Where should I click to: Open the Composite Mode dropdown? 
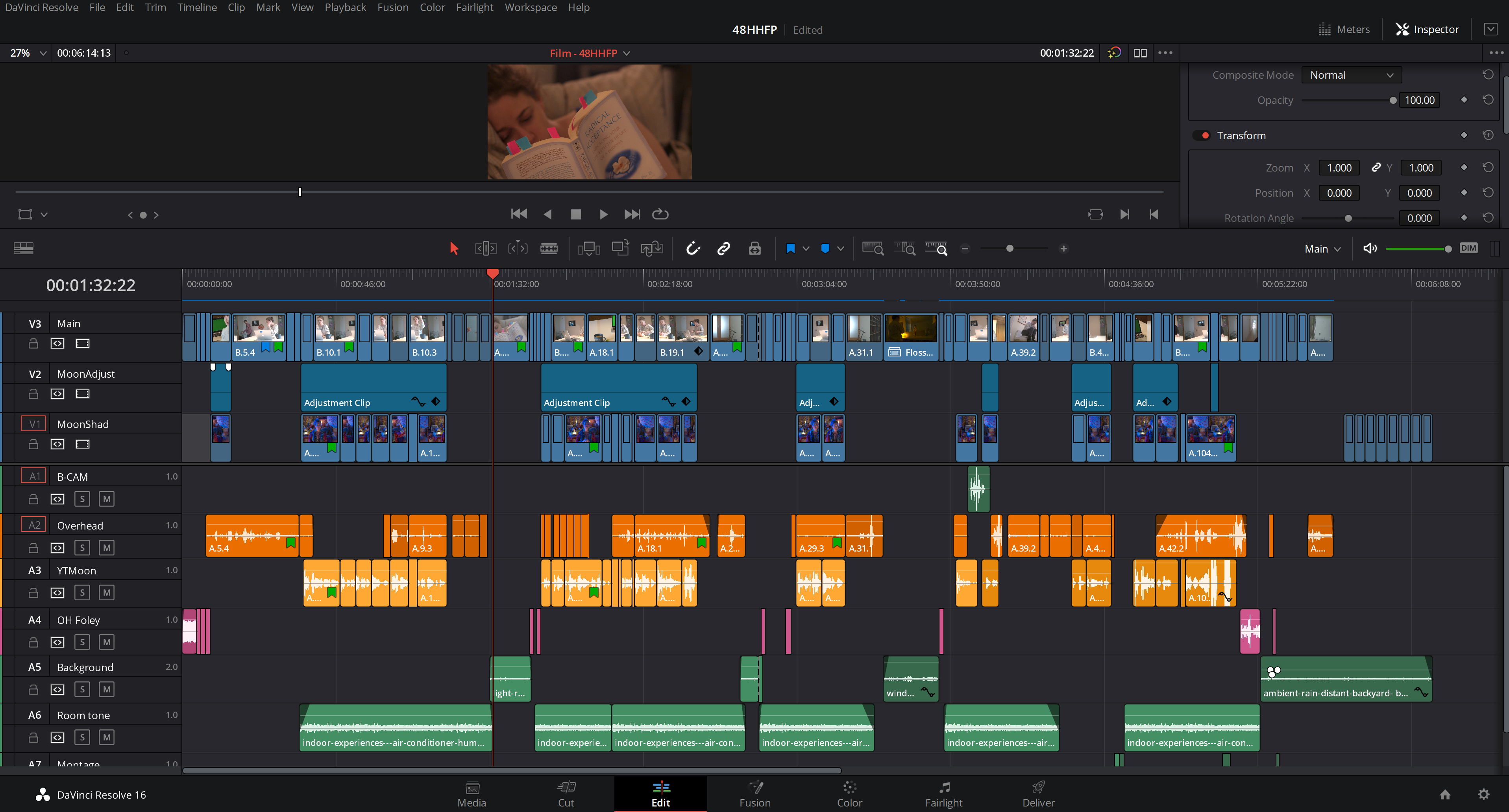[1351, 75]
